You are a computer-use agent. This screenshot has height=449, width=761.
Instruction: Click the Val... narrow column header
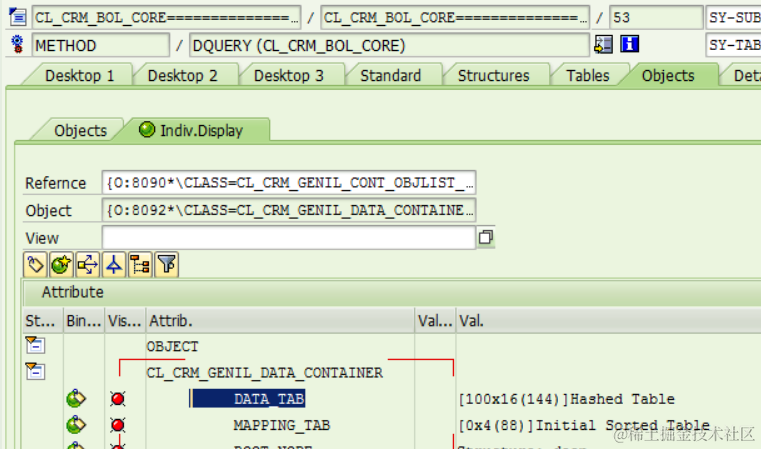click(x=435, y=320)
